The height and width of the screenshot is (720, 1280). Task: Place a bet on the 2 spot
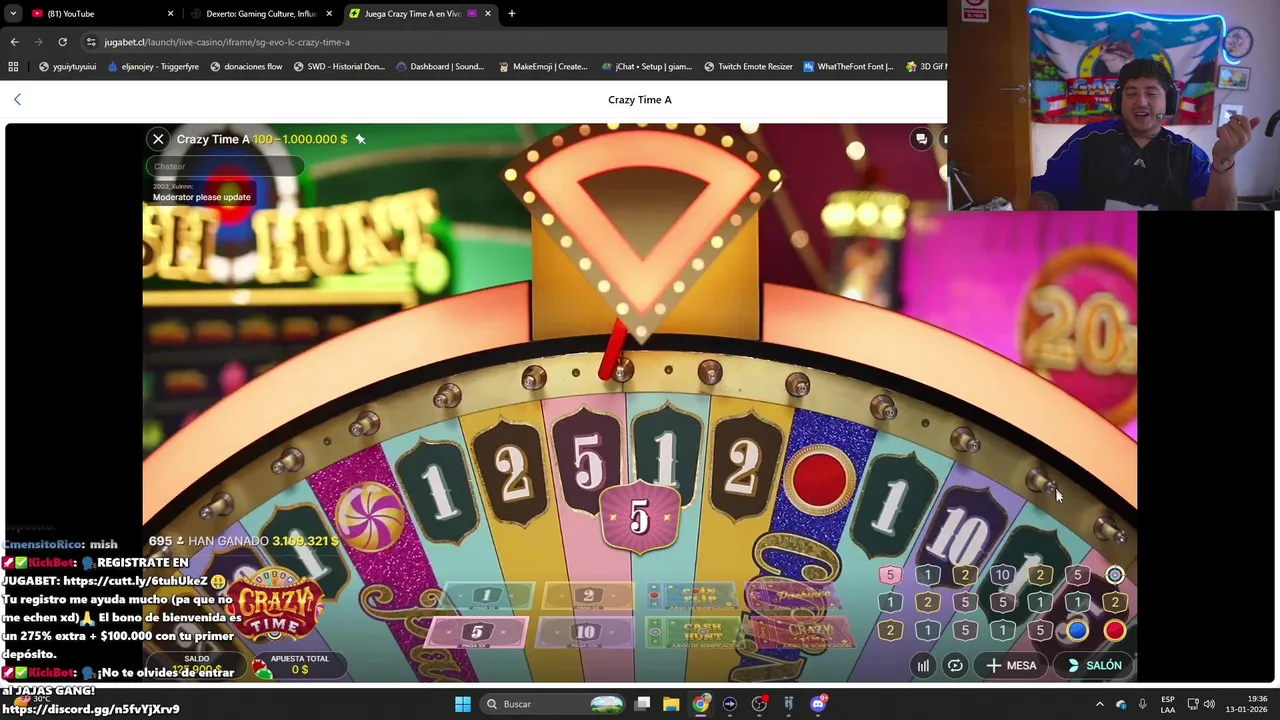tap(588, 596)
